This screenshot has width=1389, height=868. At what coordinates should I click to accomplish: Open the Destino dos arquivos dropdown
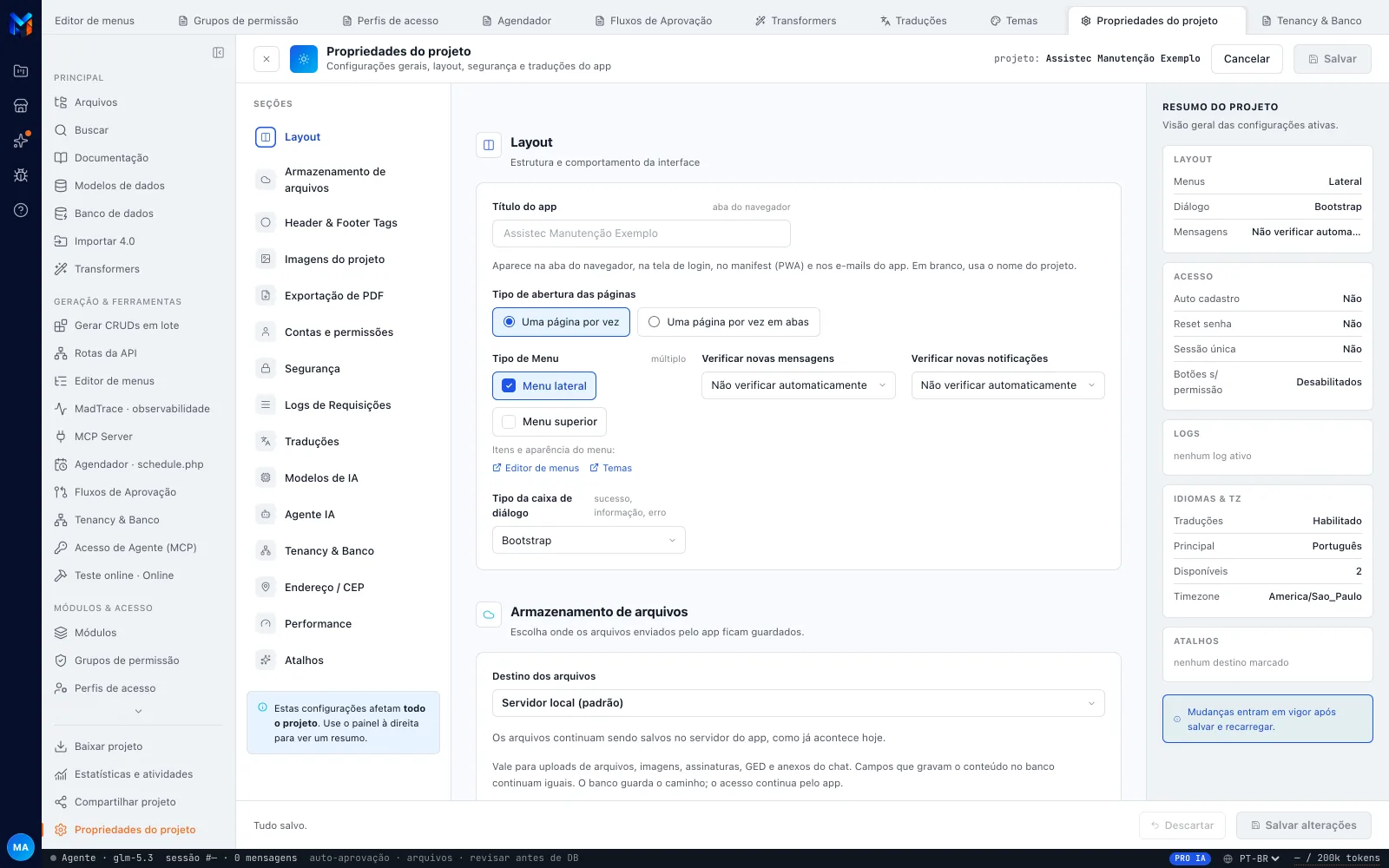coord(798,703)
